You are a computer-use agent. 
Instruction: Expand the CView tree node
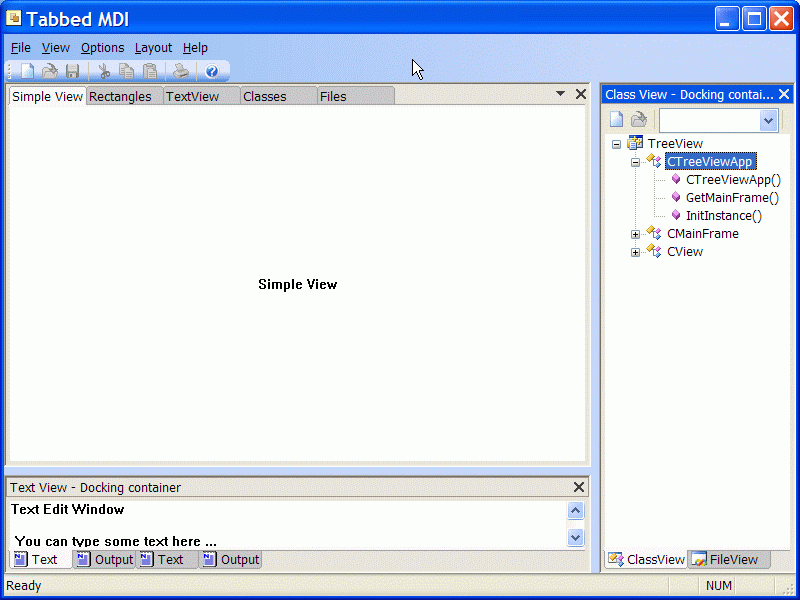click(x=635, y=251)
